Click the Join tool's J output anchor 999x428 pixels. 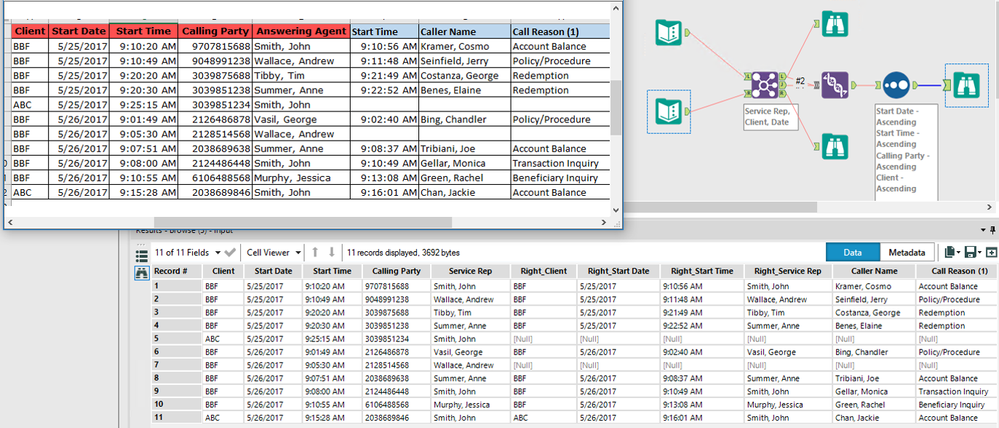784,84
